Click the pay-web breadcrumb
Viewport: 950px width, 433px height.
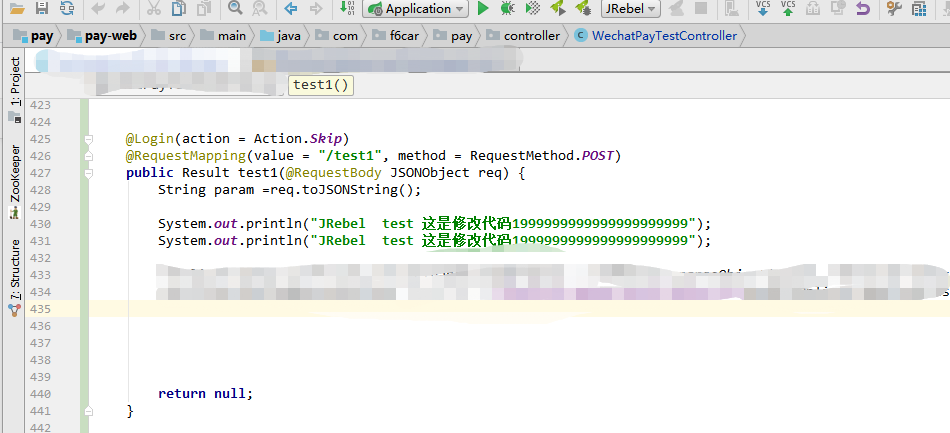[x=102, y=36]
